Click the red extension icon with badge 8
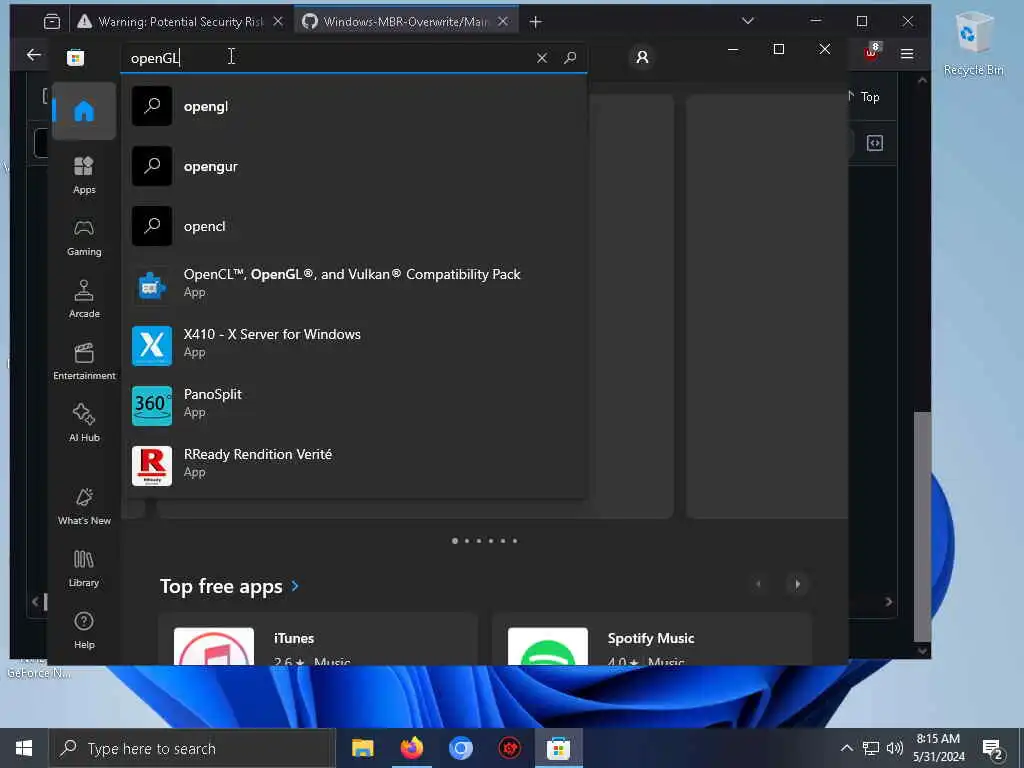Image resolution: width=1024 pixels, height=768 pixels. tap(872, 52)
